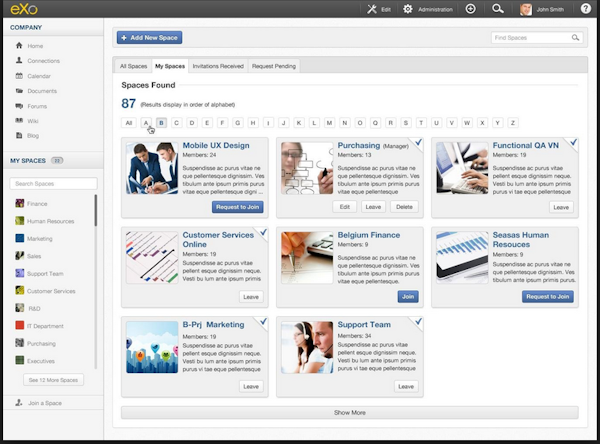The height and width of the screenshot is (444, 600).
Task: Click the Support Team sidebar icon
Action: [20, 273]
